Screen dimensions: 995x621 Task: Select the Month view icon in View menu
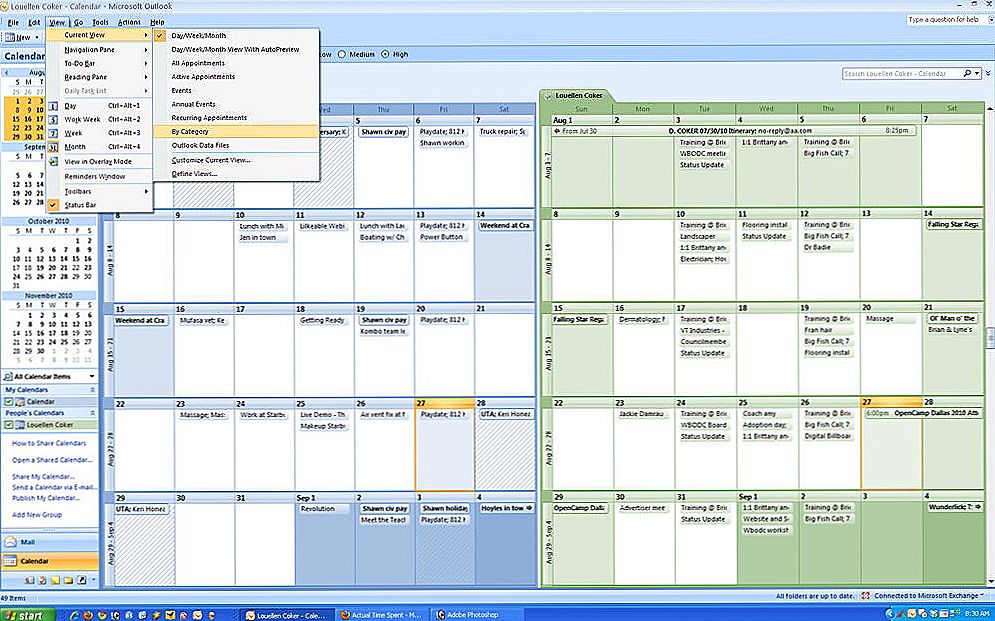coord(53,147)
